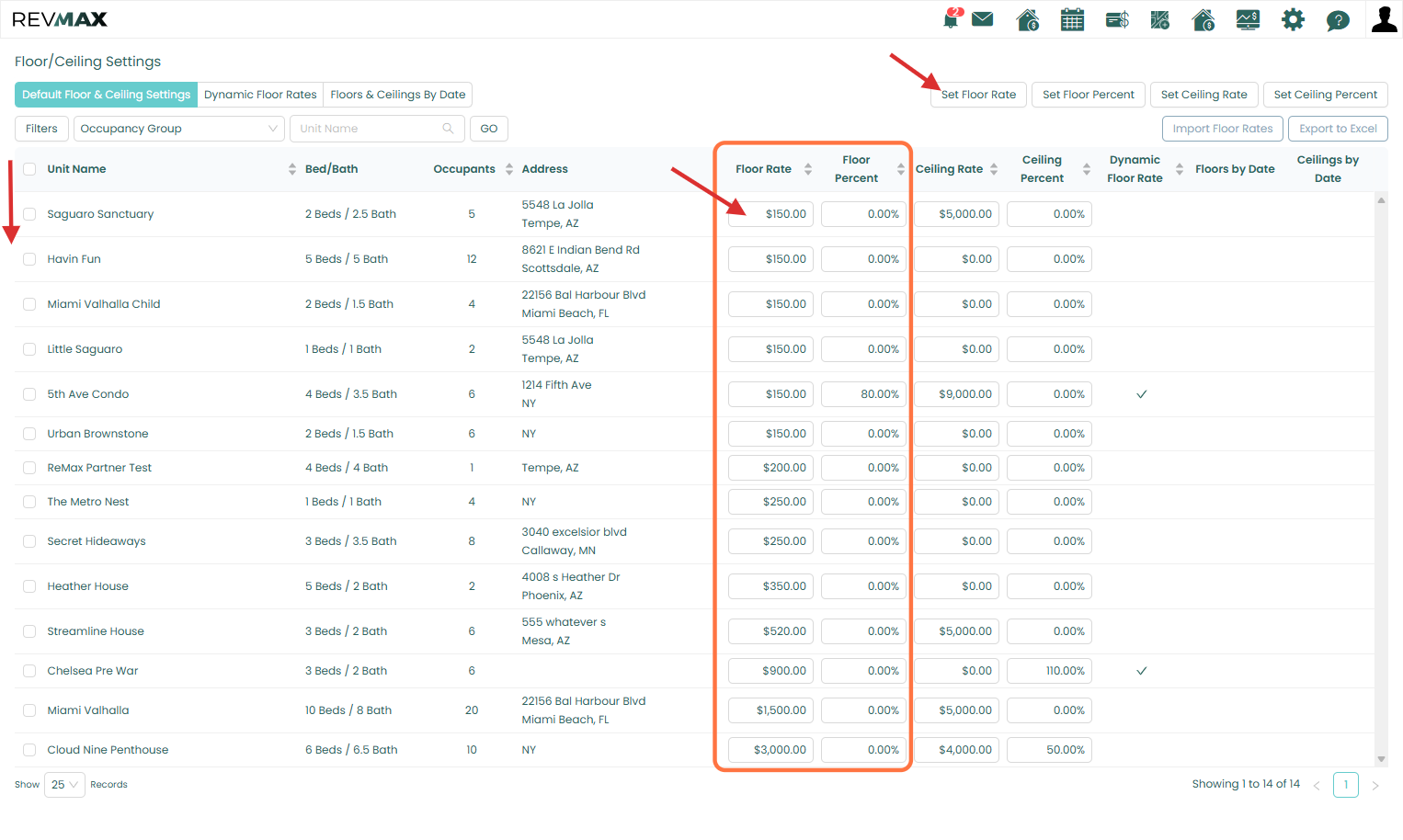The image size is (1403, 840).
Task: Open the notifications bell icon
Action: pyautogui.click(x=952, y=18)
